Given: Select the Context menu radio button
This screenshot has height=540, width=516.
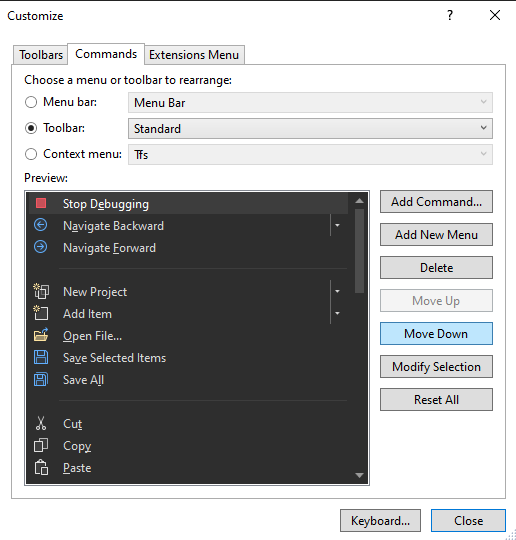Looking at the screenshot, I should point(31,154).
